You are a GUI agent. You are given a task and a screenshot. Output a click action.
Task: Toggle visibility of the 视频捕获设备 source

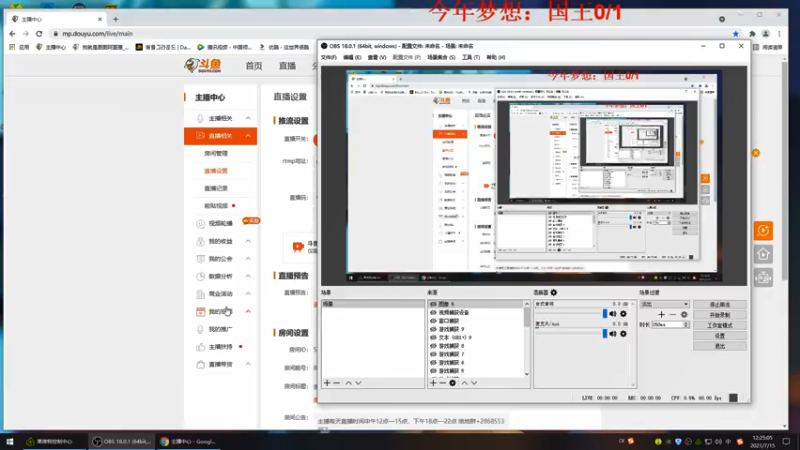pos(433,312)
